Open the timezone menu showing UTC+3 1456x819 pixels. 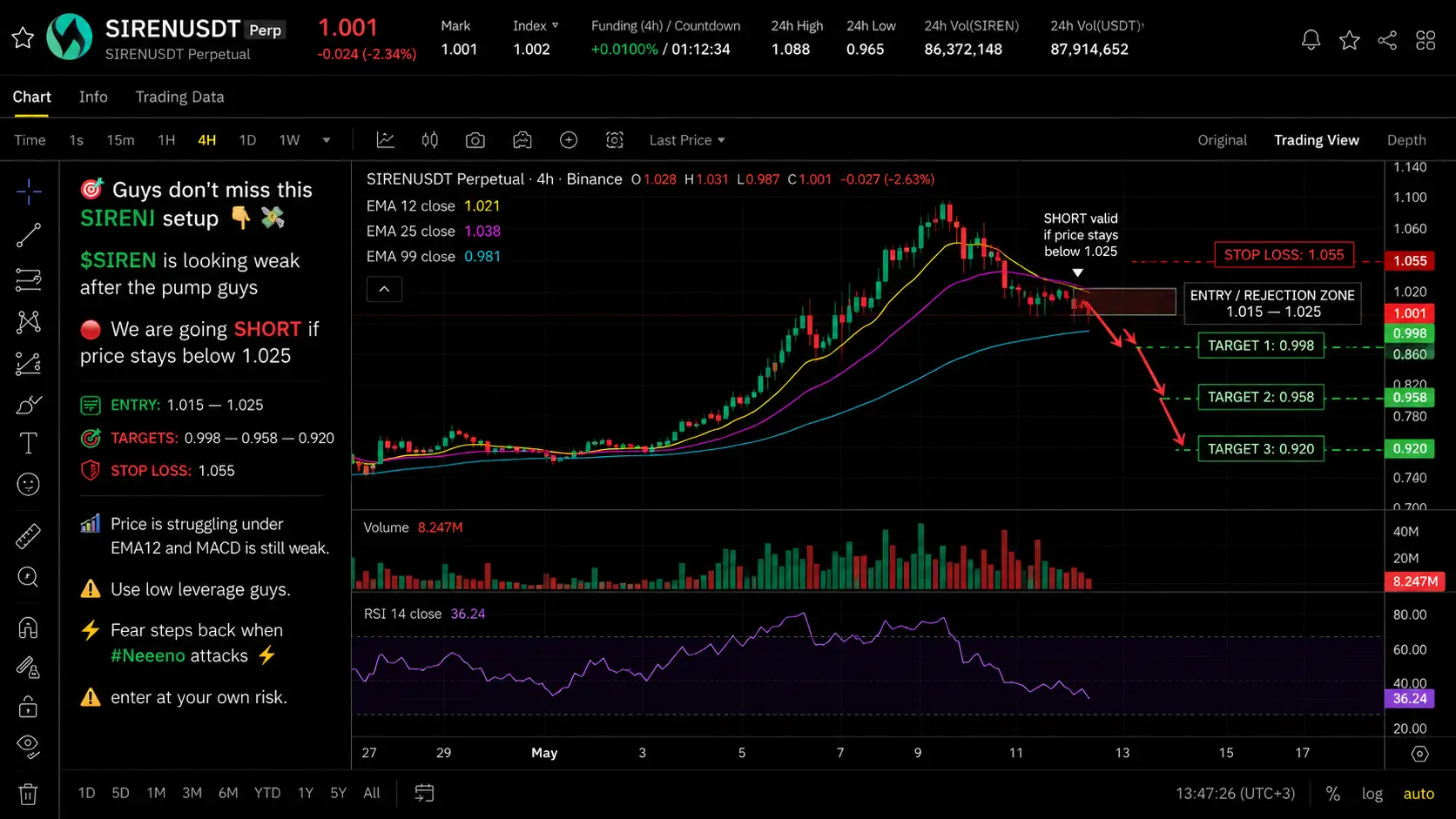pyautogui.click(x=1235, y=793)
